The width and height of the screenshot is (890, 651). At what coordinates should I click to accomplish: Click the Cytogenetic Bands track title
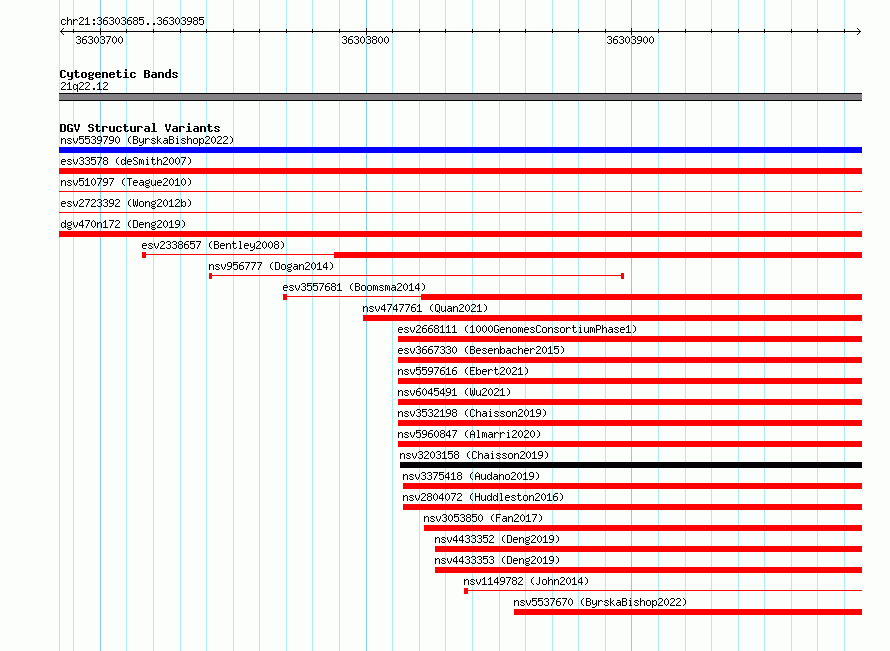tap(119, 74)
